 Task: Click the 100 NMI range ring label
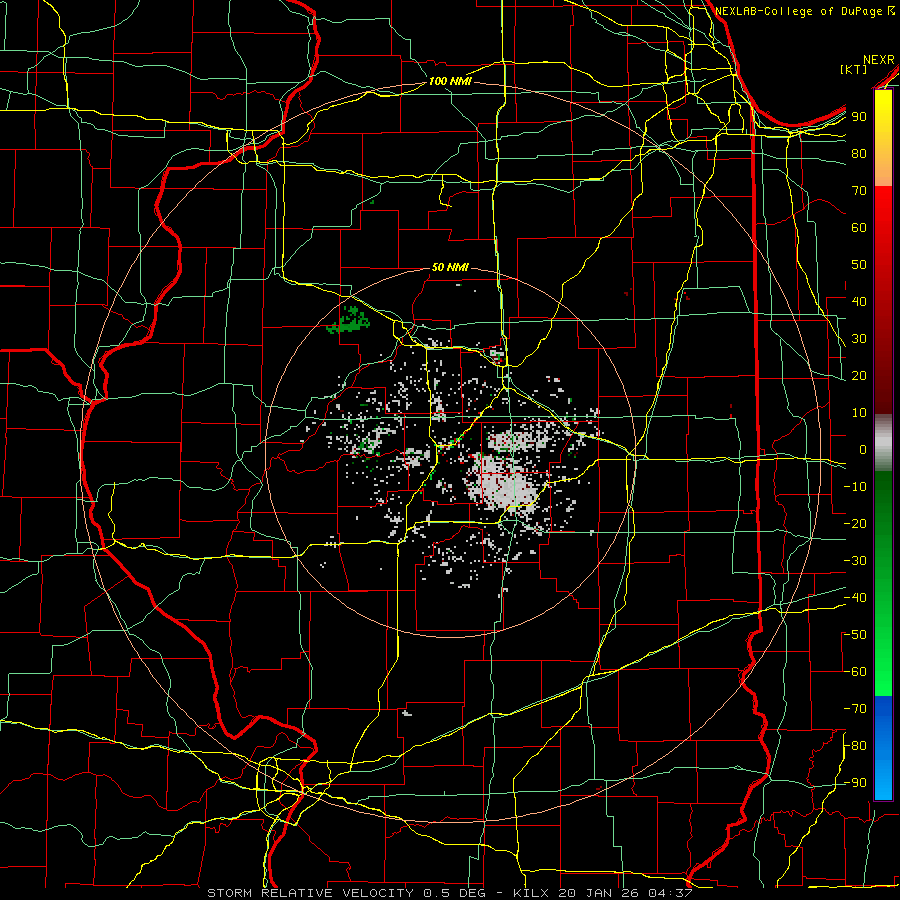pyautogui.click(x=450, y=81)
